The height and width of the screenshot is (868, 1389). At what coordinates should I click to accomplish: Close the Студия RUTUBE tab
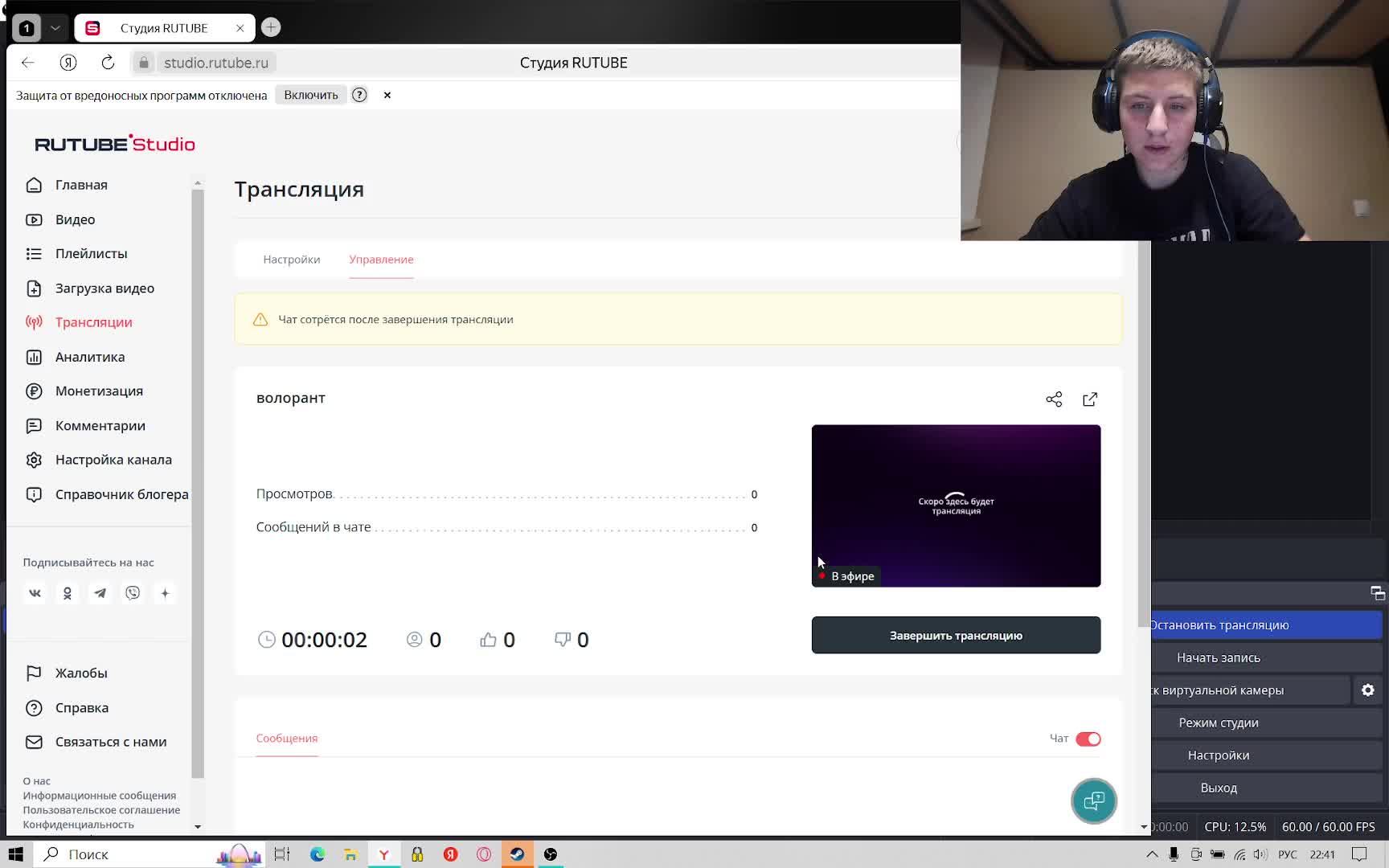point(240,28)
